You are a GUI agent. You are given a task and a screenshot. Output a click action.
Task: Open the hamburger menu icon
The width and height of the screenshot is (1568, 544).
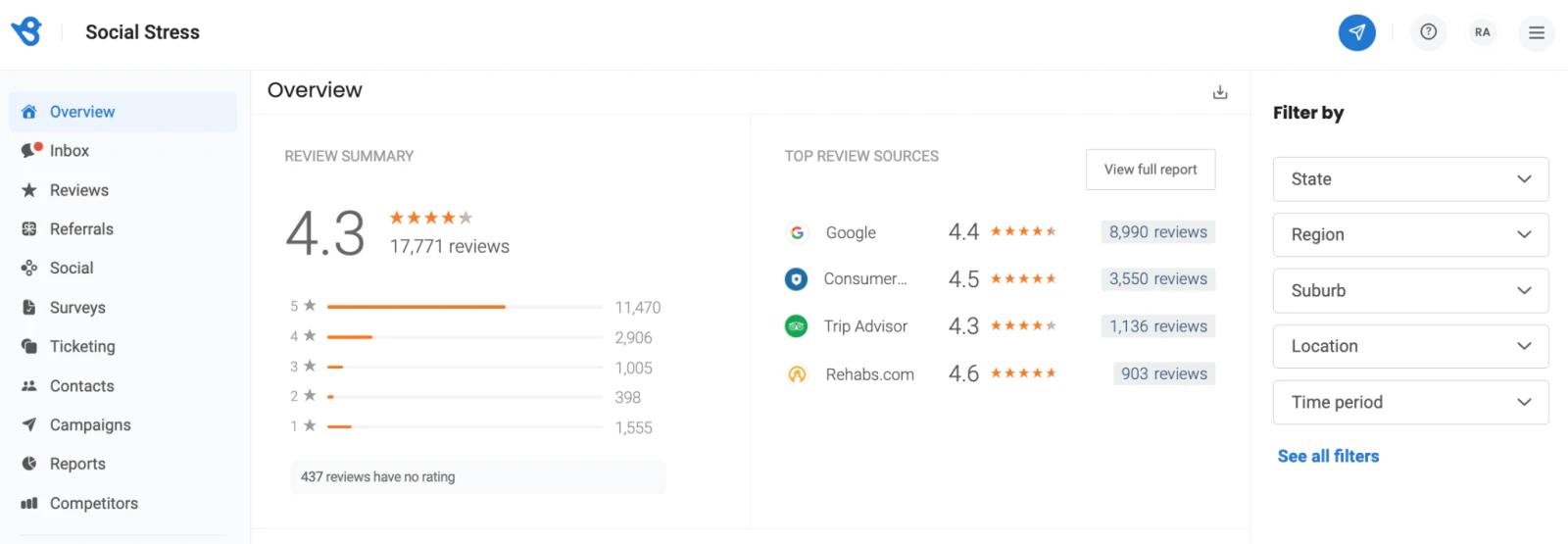coord(1536,32)
